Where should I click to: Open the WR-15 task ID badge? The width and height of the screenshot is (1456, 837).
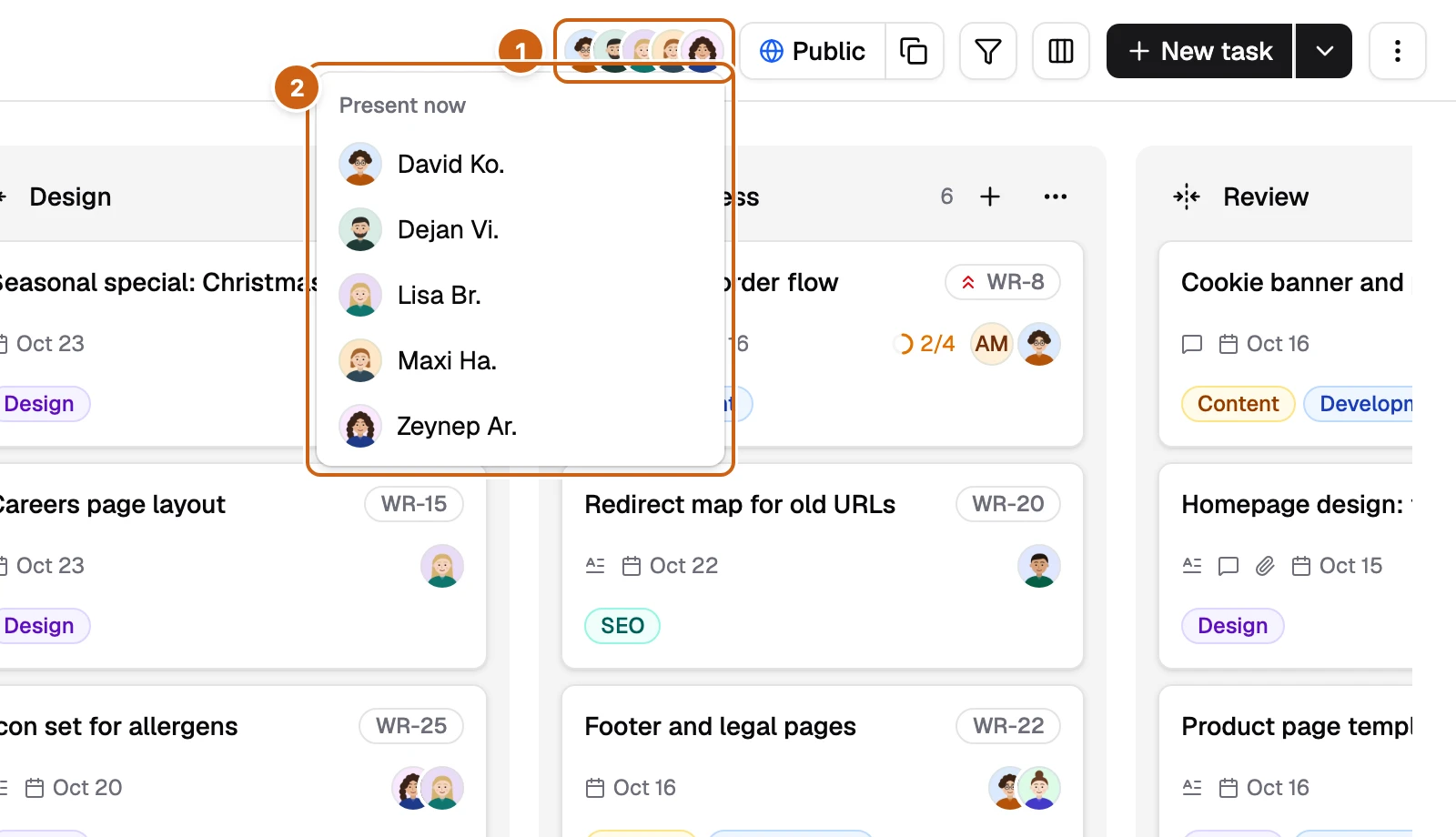414,504
